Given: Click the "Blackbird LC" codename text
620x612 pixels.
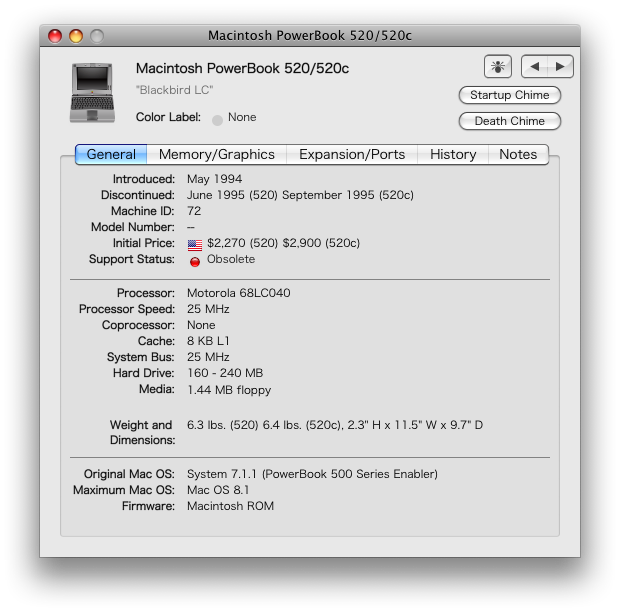Looking at the screenshot, I should point(174,90).
